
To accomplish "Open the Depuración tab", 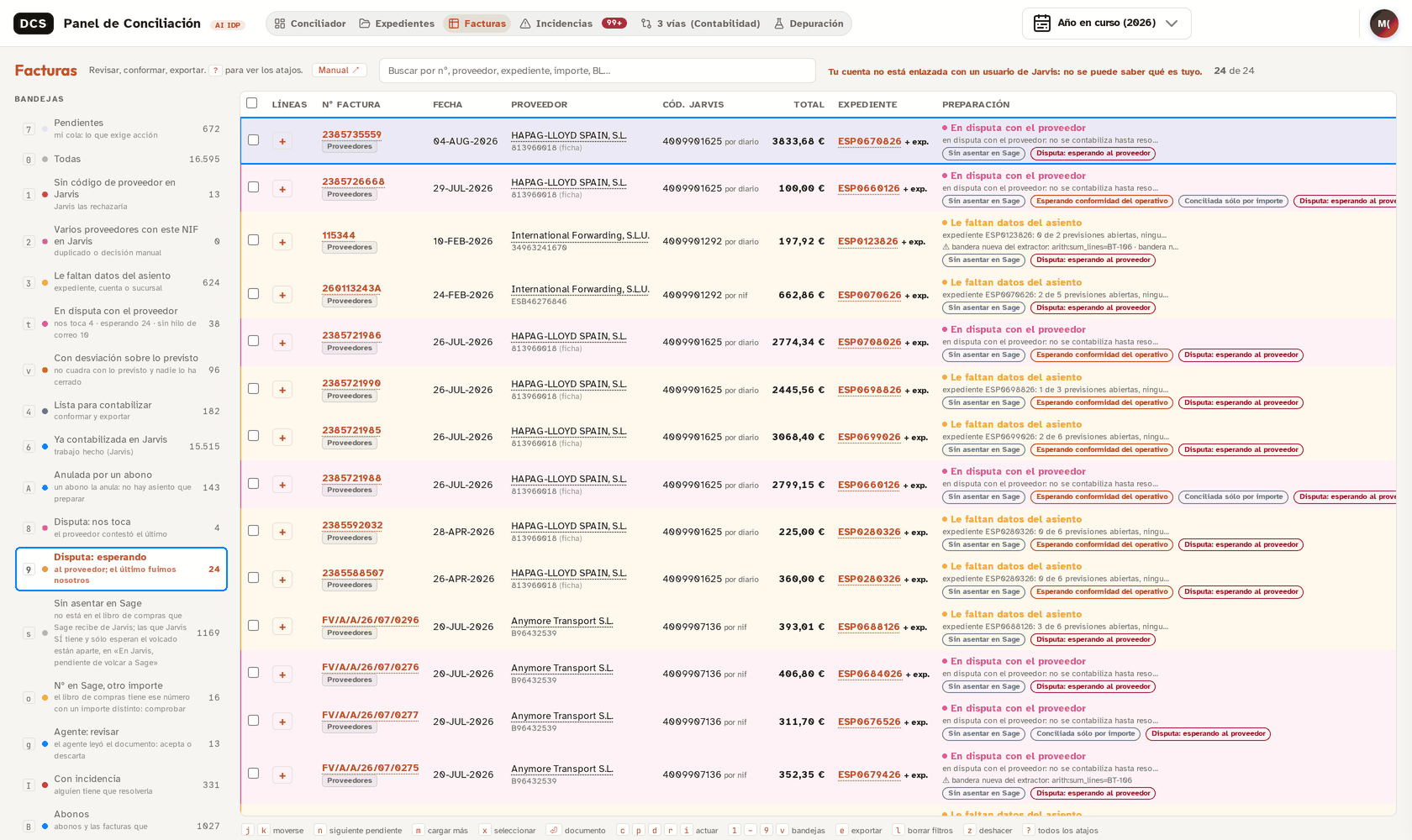I will (809, 24).
